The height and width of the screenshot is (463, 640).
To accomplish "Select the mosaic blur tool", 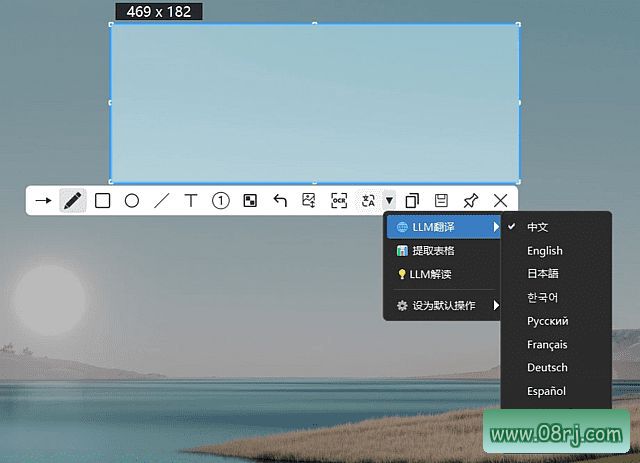I will 250,200.
